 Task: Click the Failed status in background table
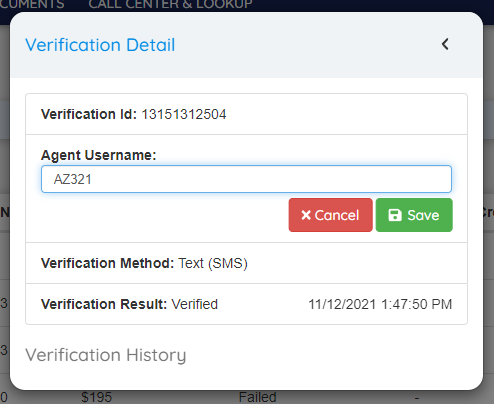[257, 397]
